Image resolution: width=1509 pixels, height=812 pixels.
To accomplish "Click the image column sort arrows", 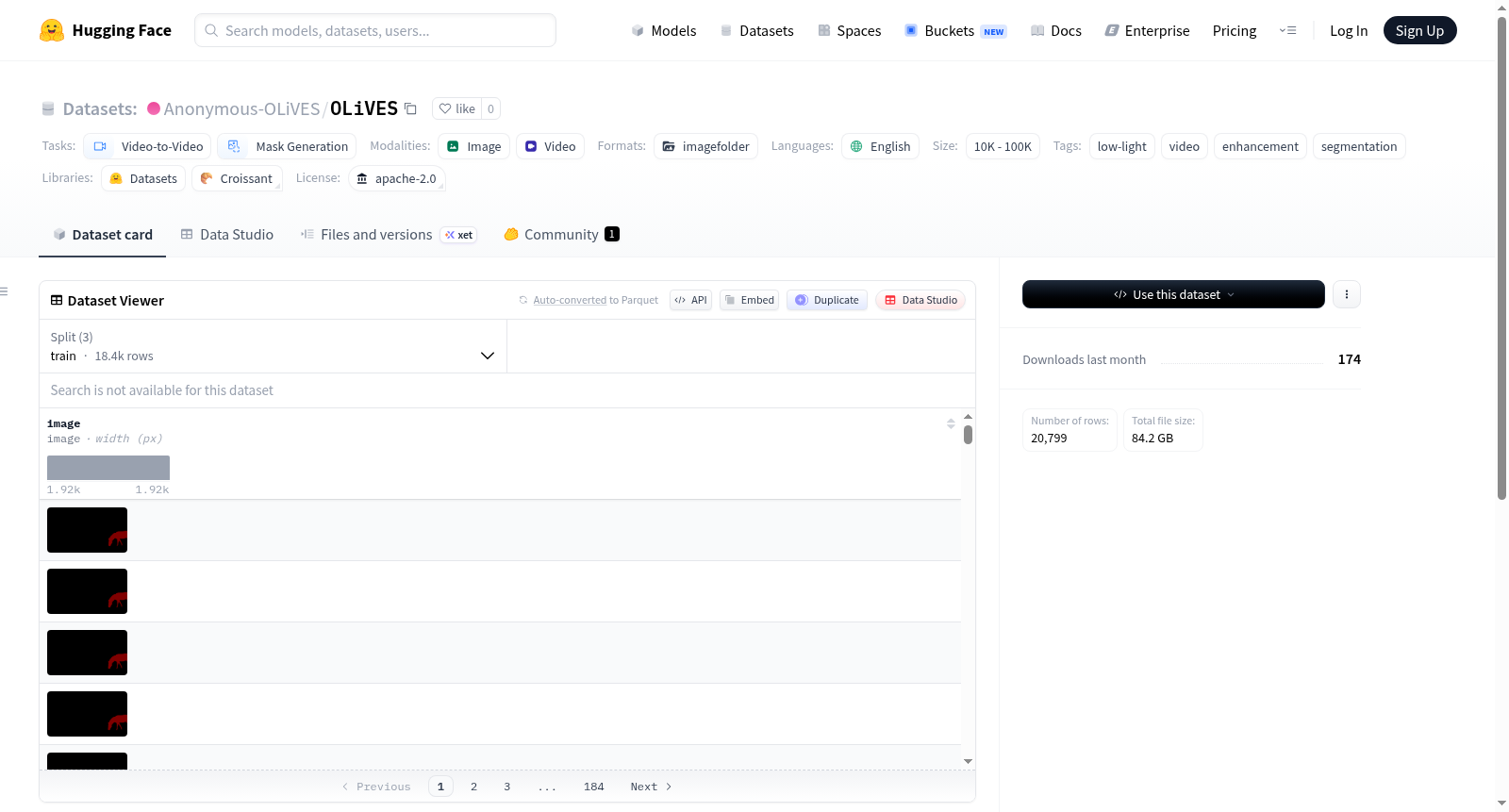I will pyautogui.click(x=951, y=423).
